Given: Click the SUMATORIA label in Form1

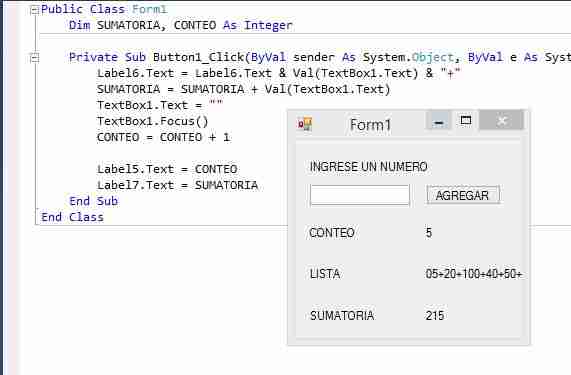Looking at the screenshot, I should tap(342, 315).
